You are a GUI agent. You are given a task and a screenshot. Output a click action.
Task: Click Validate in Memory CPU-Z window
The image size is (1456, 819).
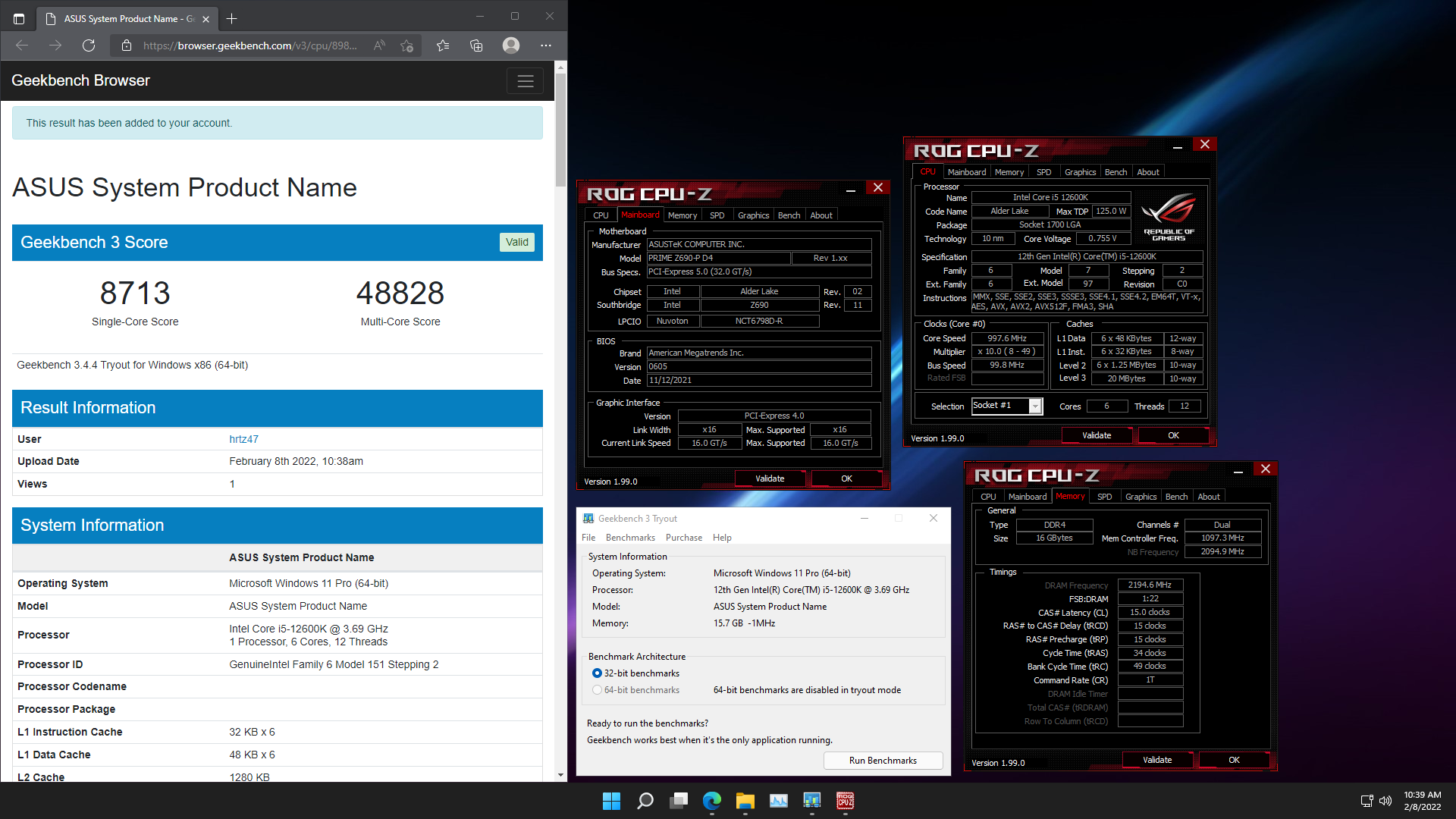1157,760
